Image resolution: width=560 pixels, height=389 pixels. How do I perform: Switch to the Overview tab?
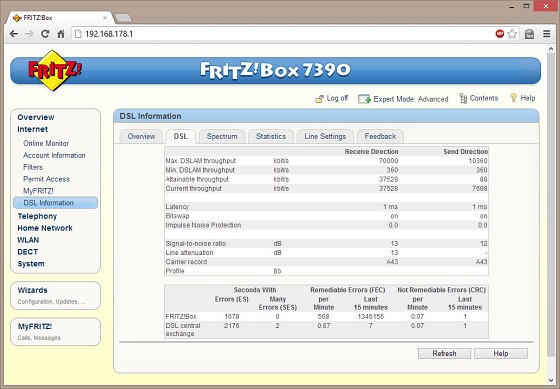click(x=141, y=136)
